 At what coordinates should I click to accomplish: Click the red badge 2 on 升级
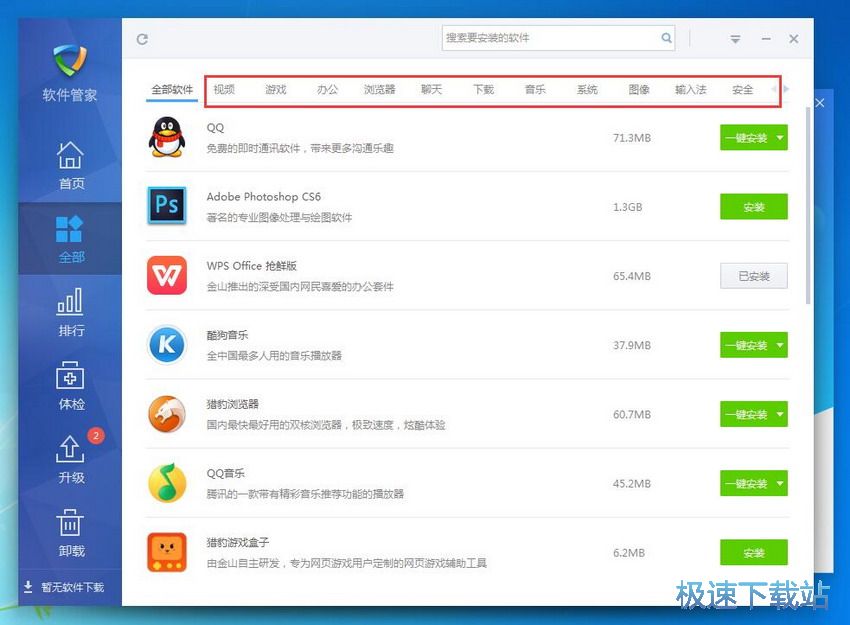coord(96,435)
